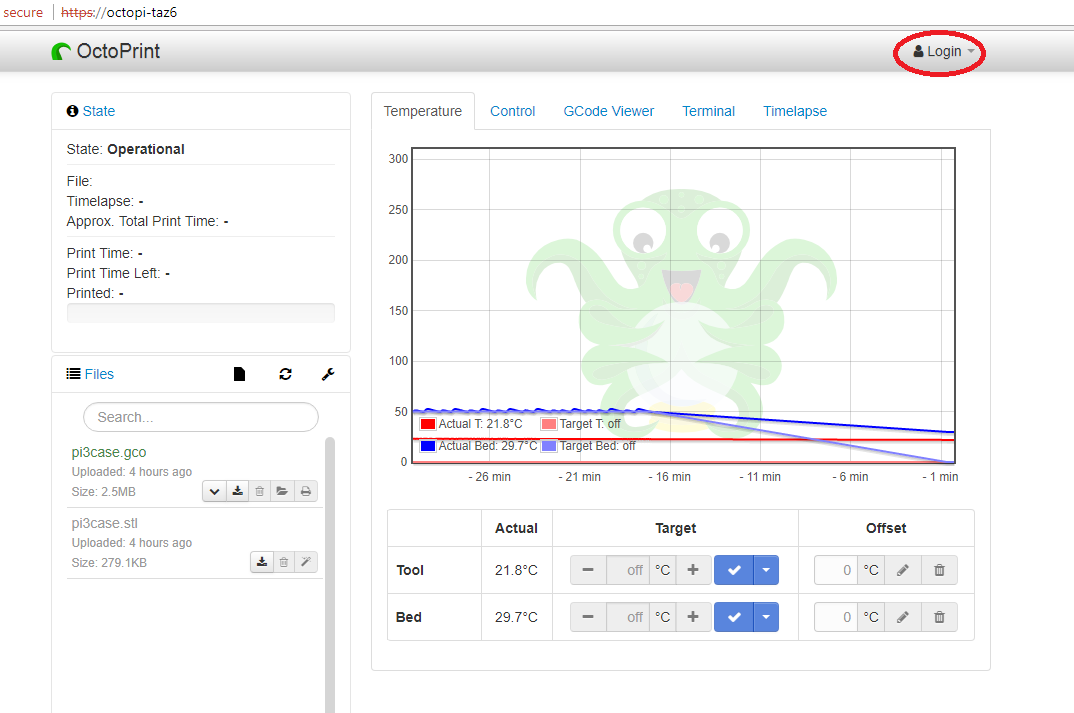Delete the pi3case.gco file
This screenshot has width=1074, height=713.
[260, 492]
